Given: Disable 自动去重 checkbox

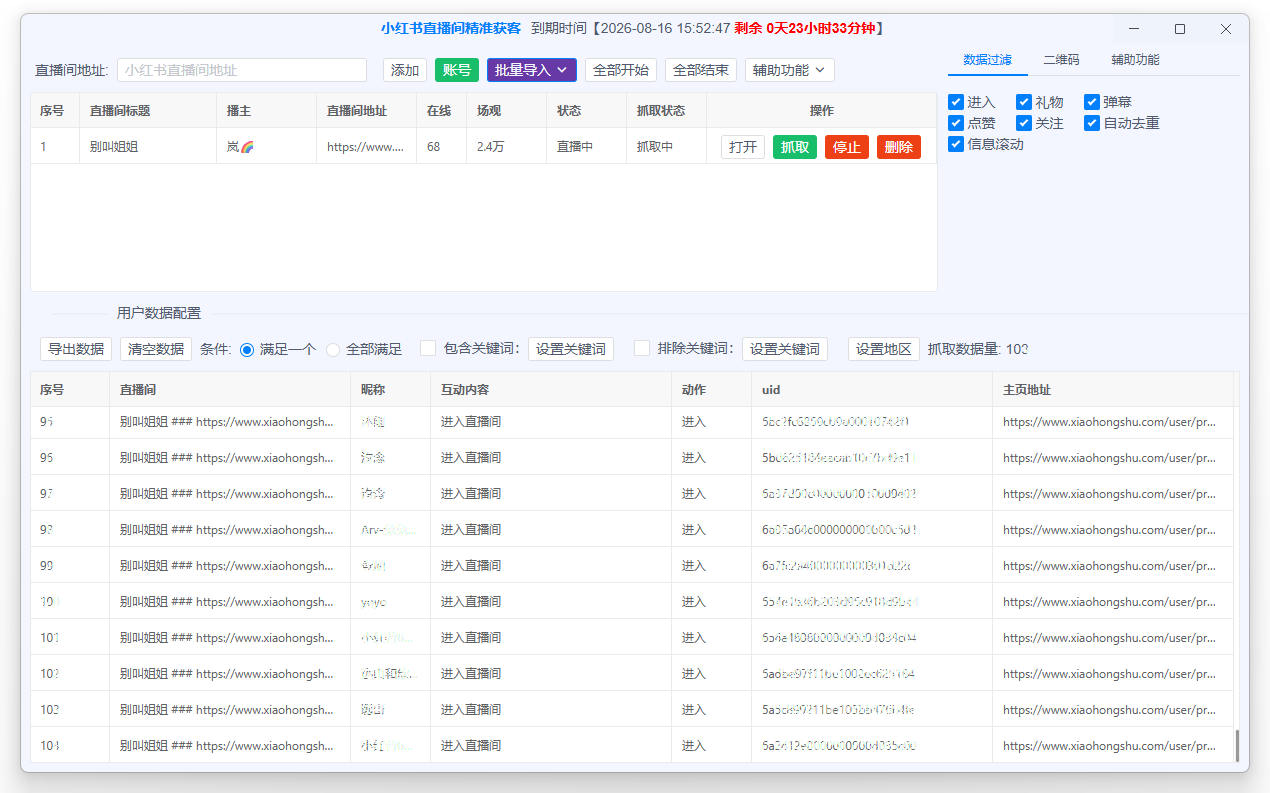Looking at the screenshot, I should (1092, 123).
